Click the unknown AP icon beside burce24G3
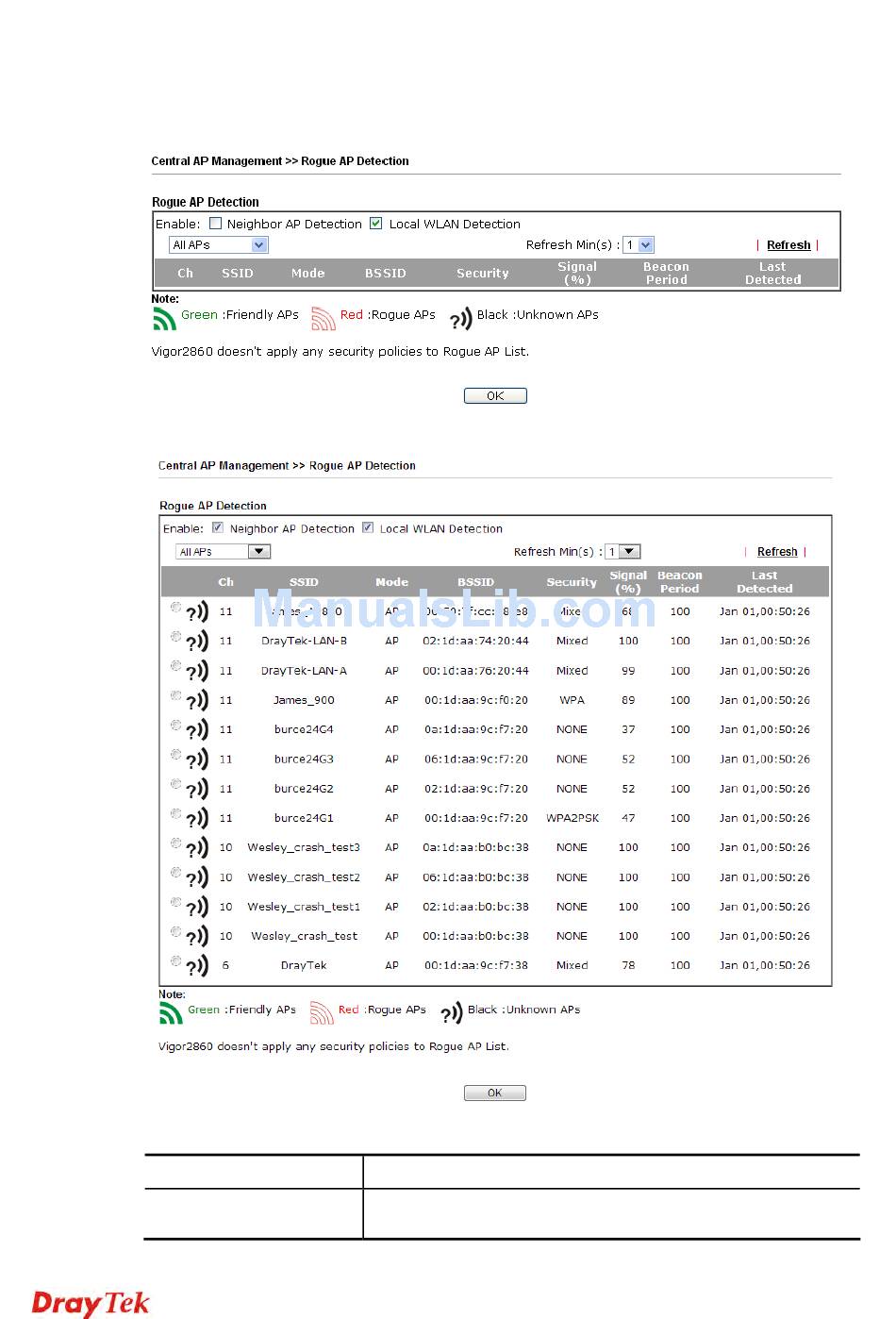 click(x=197, y=760)
